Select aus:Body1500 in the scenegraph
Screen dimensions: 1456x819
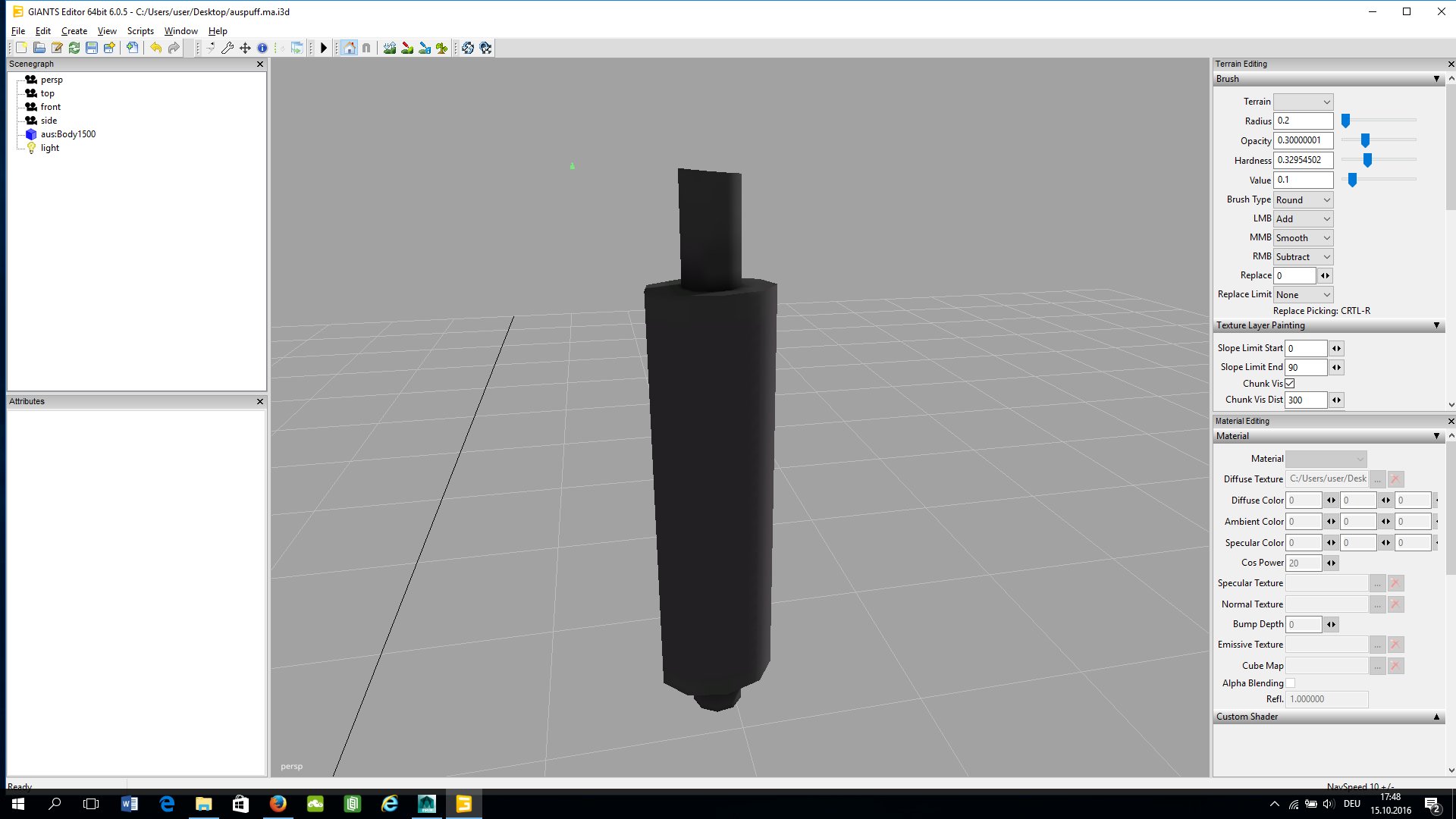67,134
